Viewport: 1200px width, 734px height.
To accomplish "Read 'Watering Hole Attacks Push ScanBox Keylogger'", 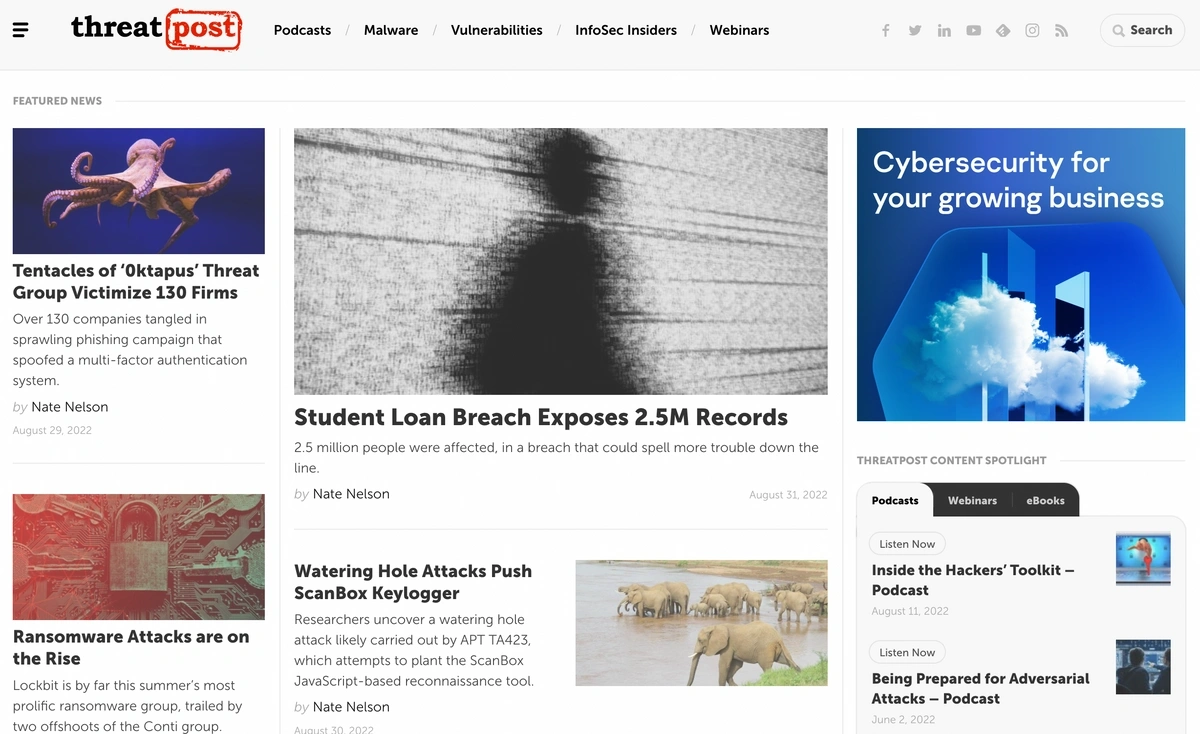I will (x=413, y=582).
